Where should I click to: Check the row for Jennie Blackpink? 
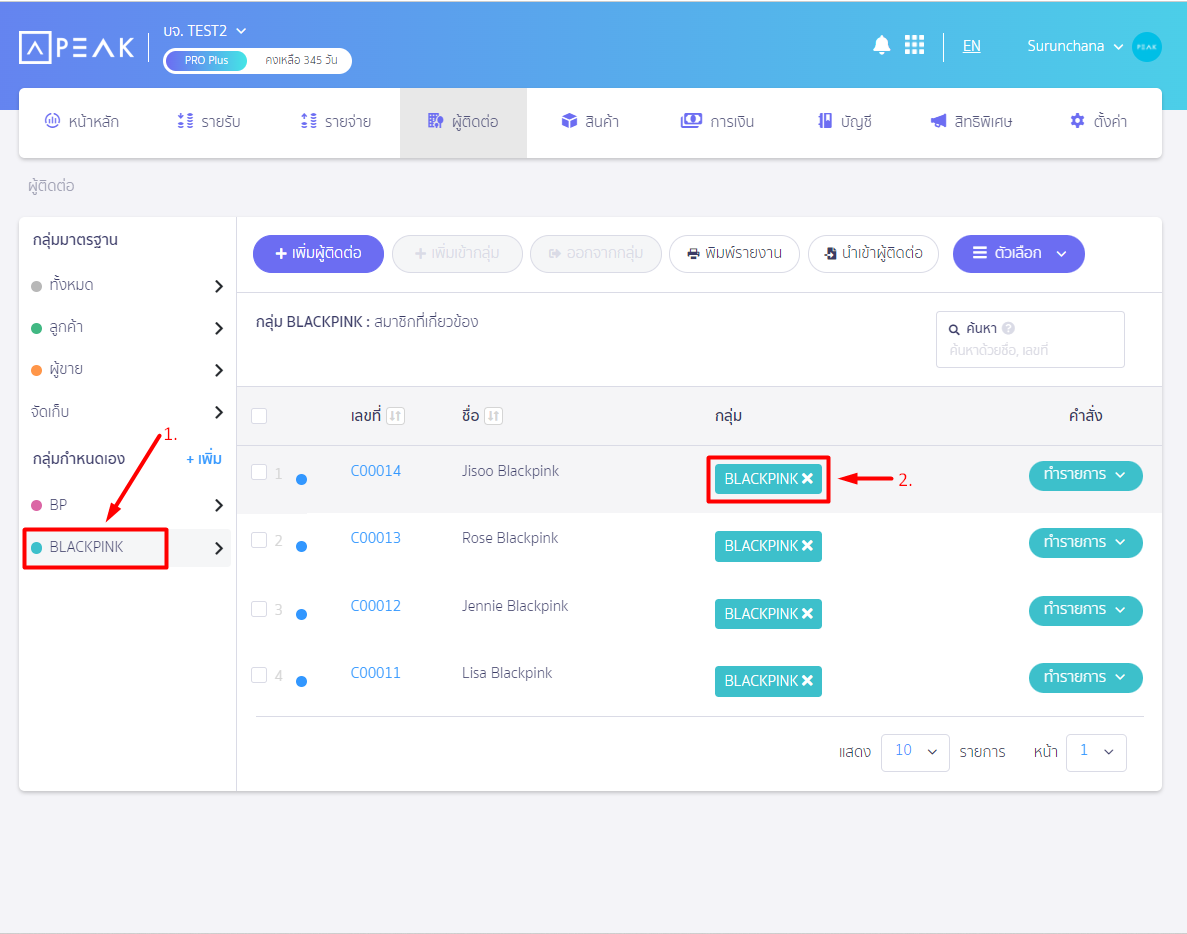click(x=259, y=609)
